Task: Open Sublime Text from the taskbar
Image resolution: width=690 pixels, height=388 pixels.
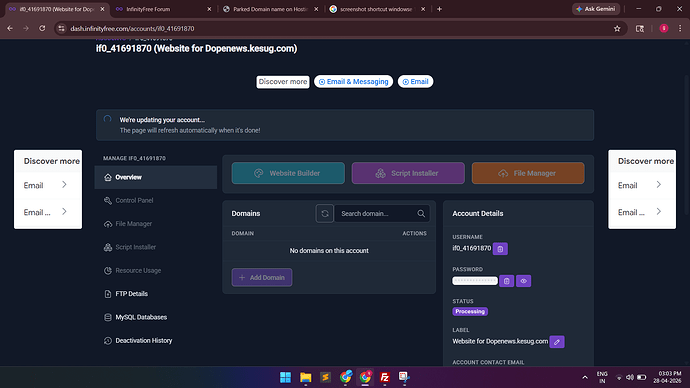Action: pyautogui.click(x=325, y=377)
